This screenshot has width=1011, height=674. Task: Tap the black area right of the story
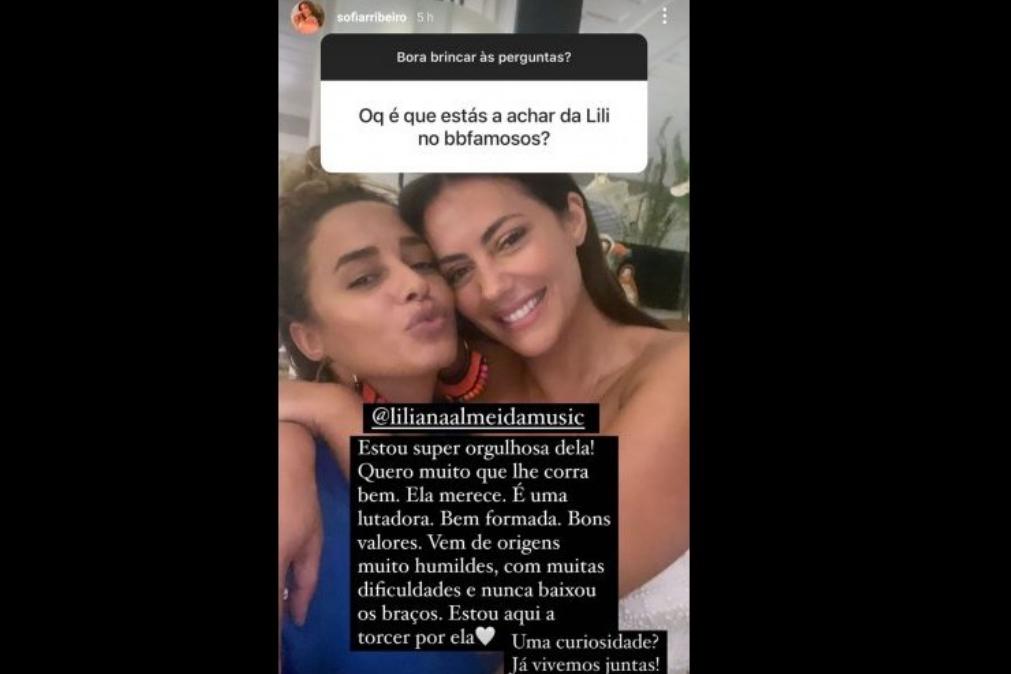[x=850, y=337]
